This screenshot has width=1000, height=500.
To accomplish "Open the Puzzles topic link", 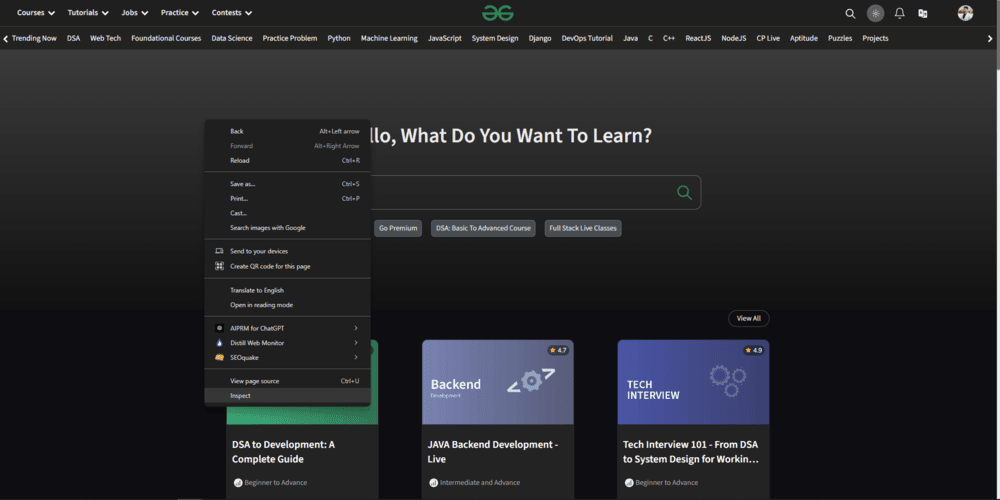I will (x=840, y=38).
